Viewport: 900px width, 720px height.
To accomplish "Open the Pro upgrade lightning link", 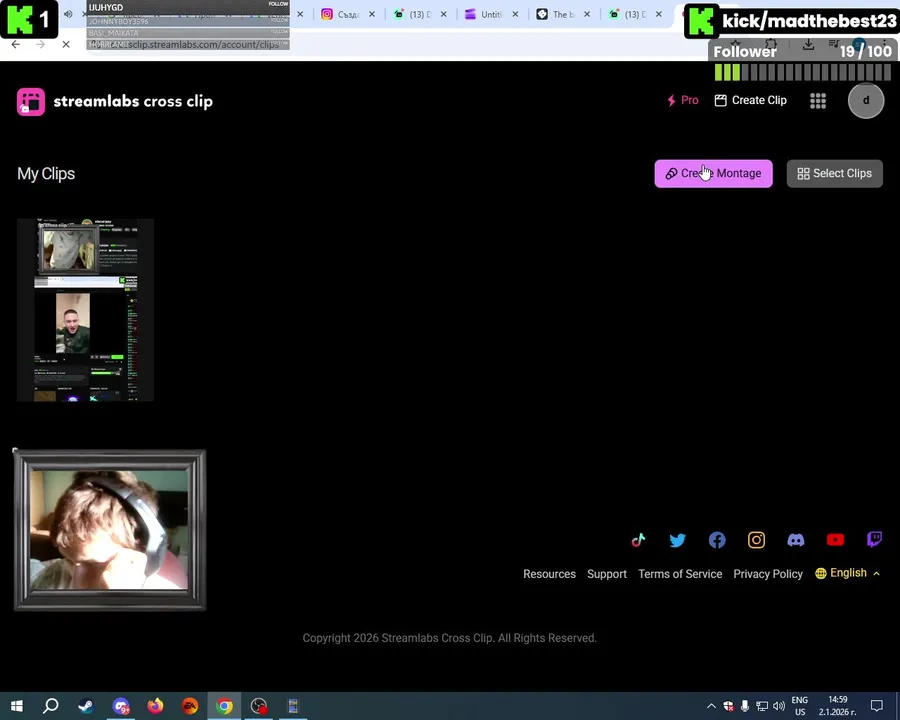I will click(x=682, y=100).
